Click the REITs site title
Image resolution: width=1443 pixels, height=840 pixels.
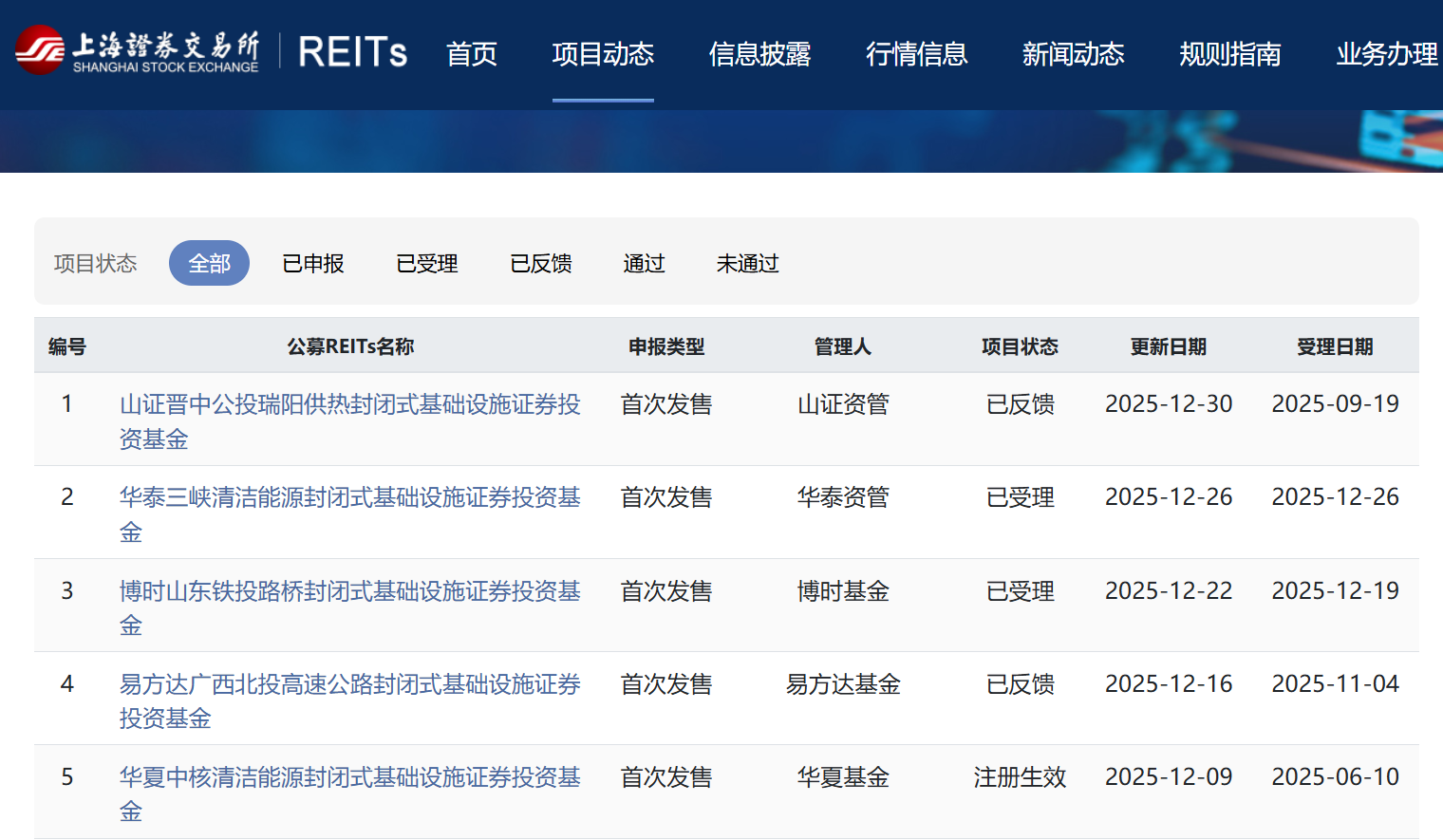tap(352, 52)
